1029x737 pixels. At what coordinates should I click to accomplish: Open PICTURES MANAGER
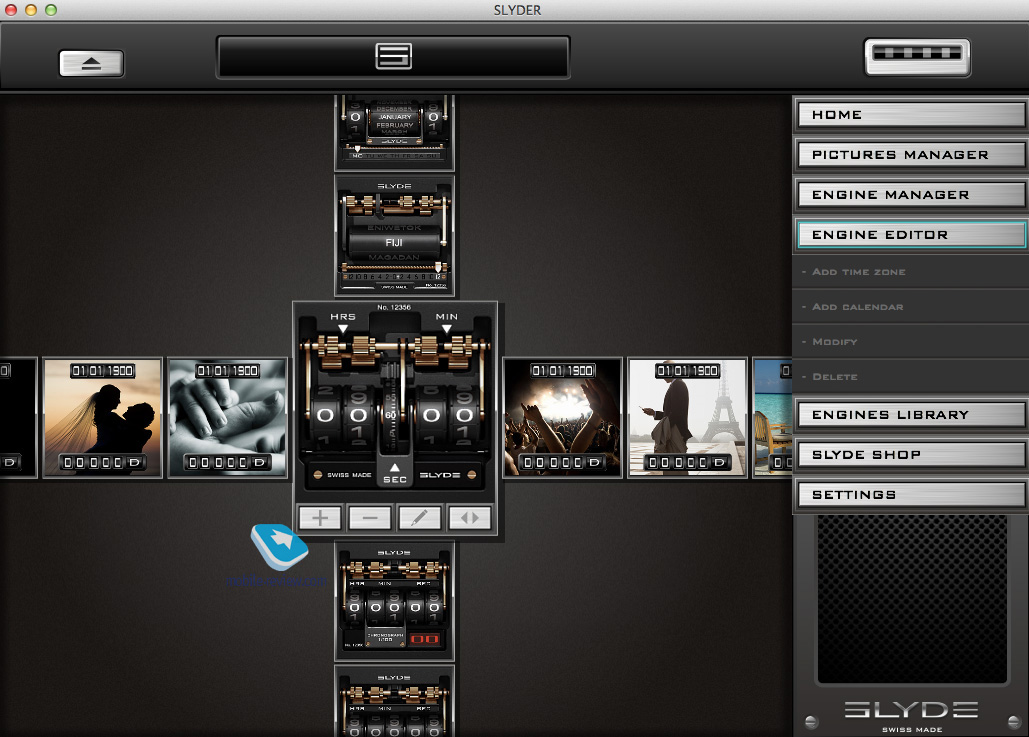[x=912, y=155]
